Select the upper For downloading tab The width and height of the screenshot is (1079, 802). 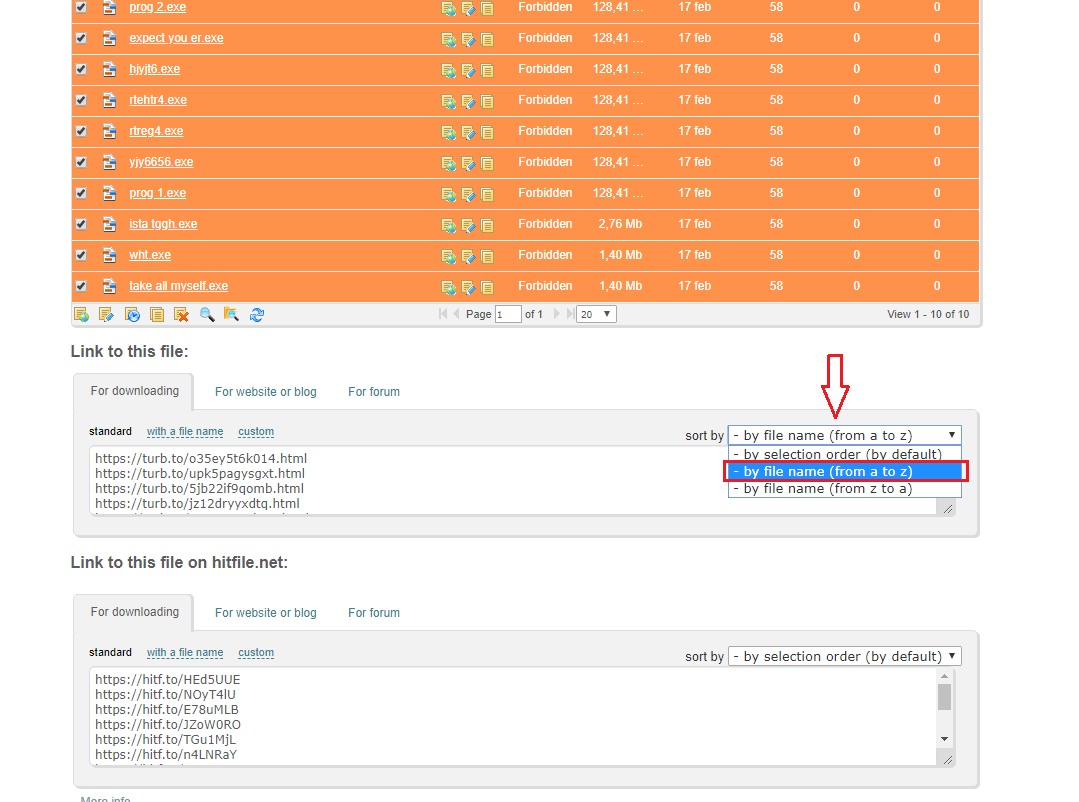[x=134, y=391]
